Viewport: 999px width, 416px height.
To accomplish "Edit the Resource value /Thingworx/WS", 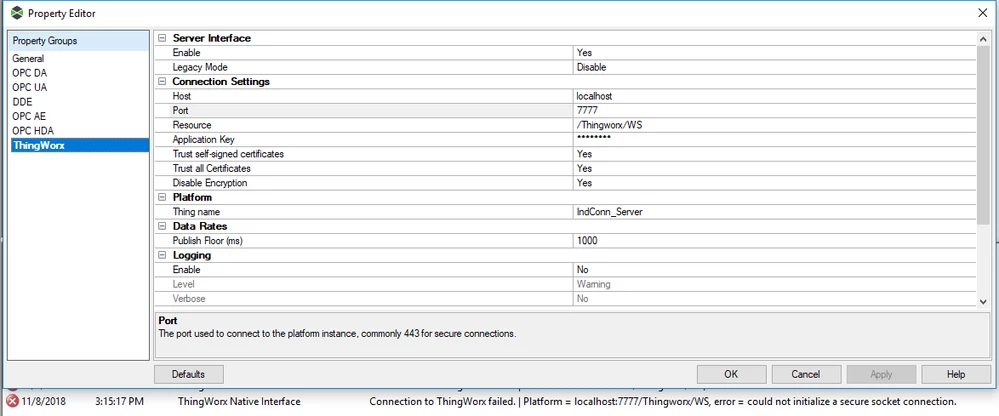I will (773, 125).
